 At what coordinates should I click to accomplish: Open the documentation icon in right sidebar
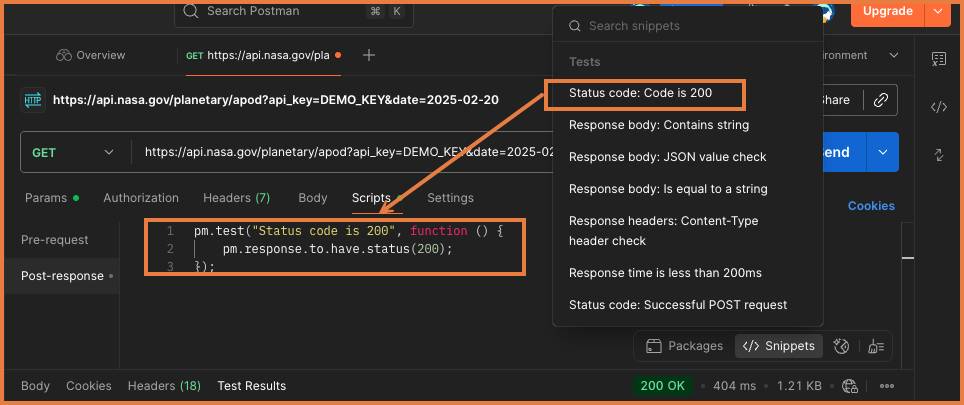(x=939, y=59)
